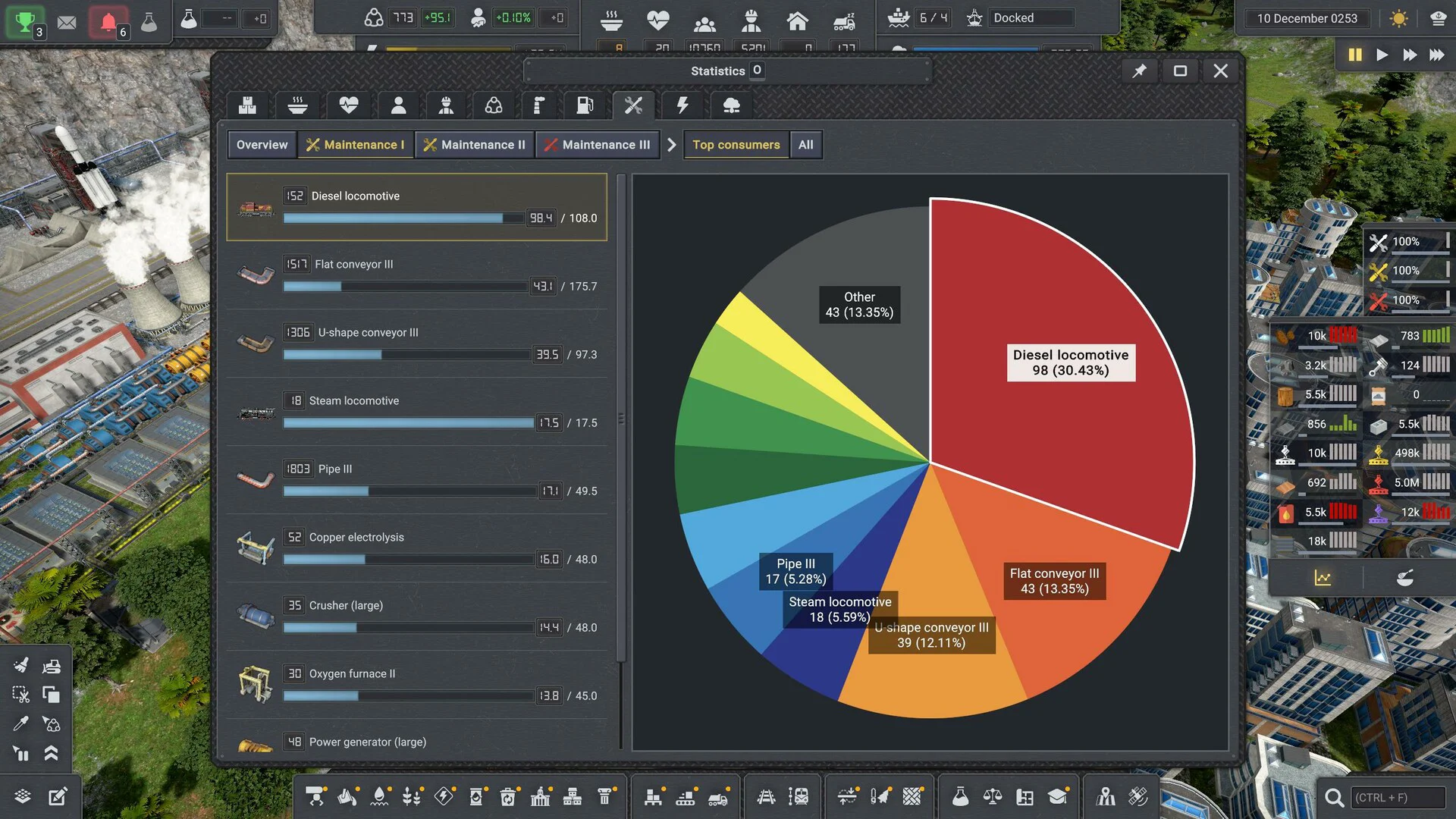This screenshot has width=1456, height=819.
Task: Switch to the Maintenance II sub-tab
Action: tap(475, 144)
